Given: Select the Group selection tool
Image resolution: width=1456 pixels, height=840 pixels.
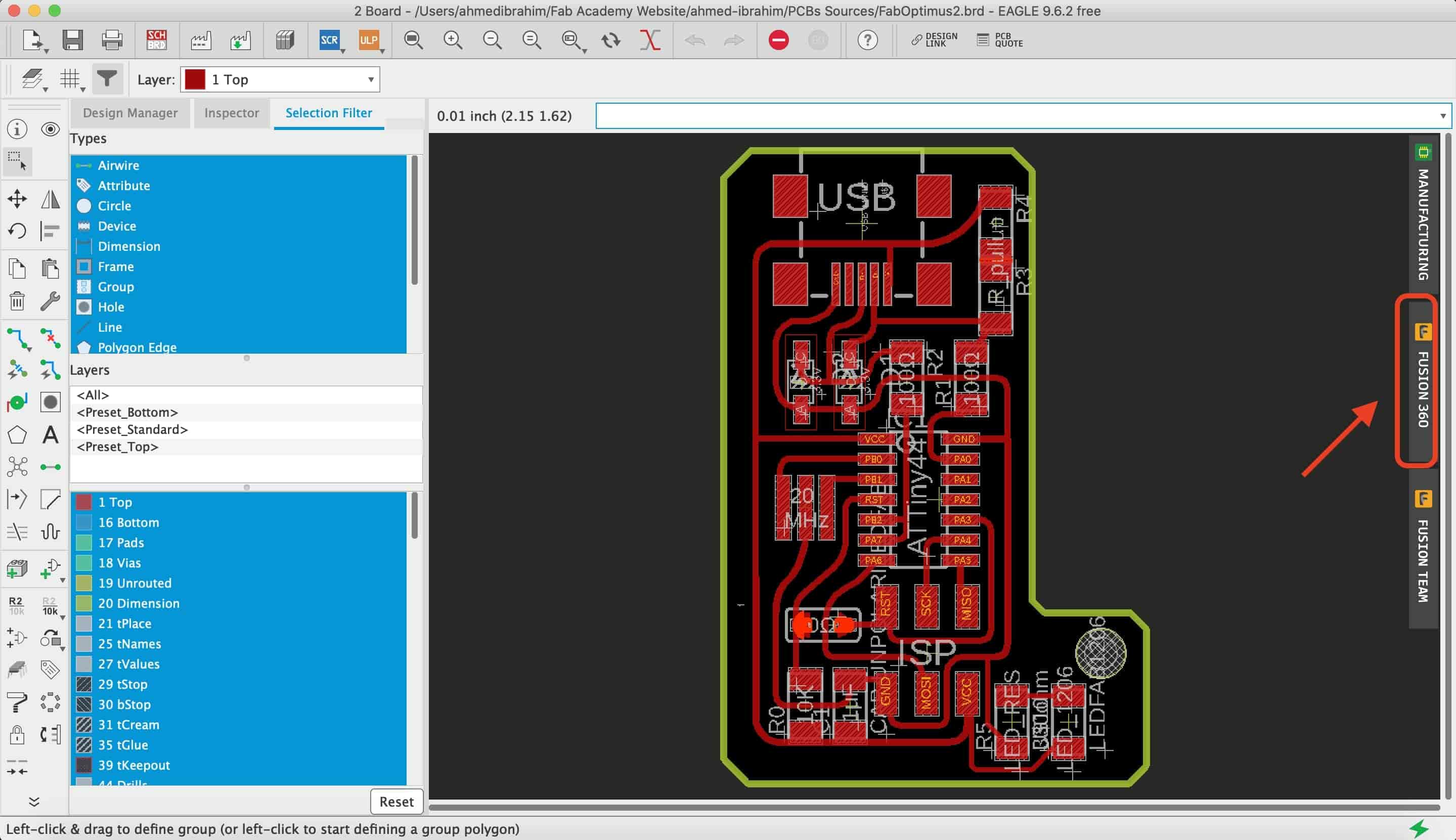Looking at the screenshot, I should point(17,161).
